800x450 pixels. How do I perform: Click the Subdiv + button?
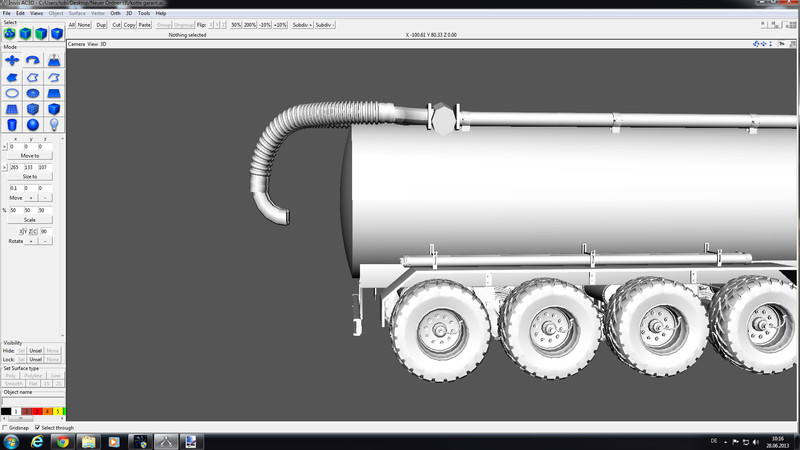click(x=302, y=24)
